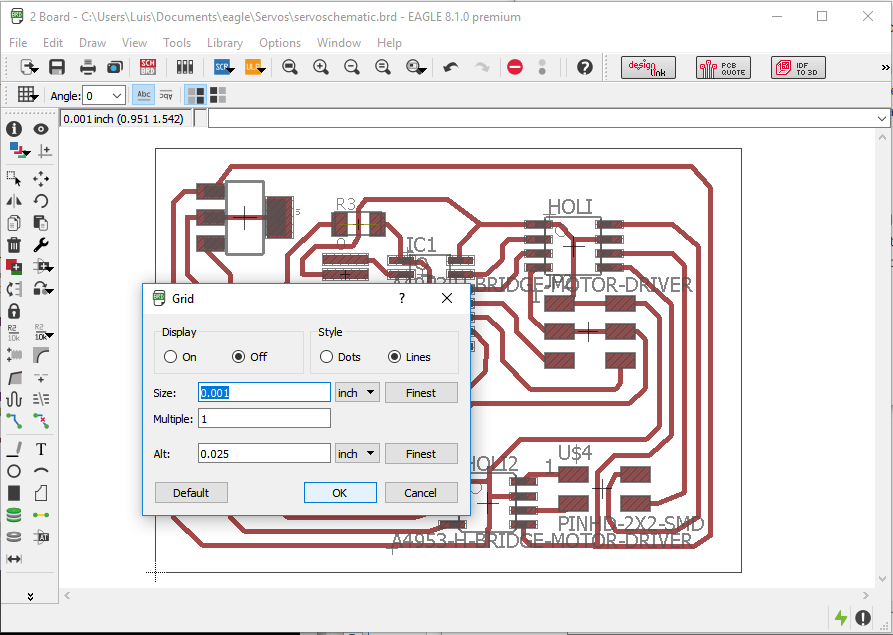The width and height of the screenshot is (893, 635).
Task: Set grid Display to On
Action: point(180,357)
